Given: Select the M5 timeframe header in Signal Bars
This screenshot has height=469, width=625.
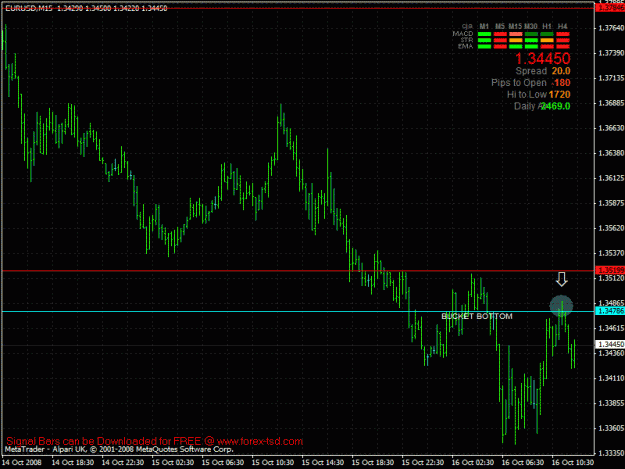Looking at the screenshot, I should (x=500, y=26).
